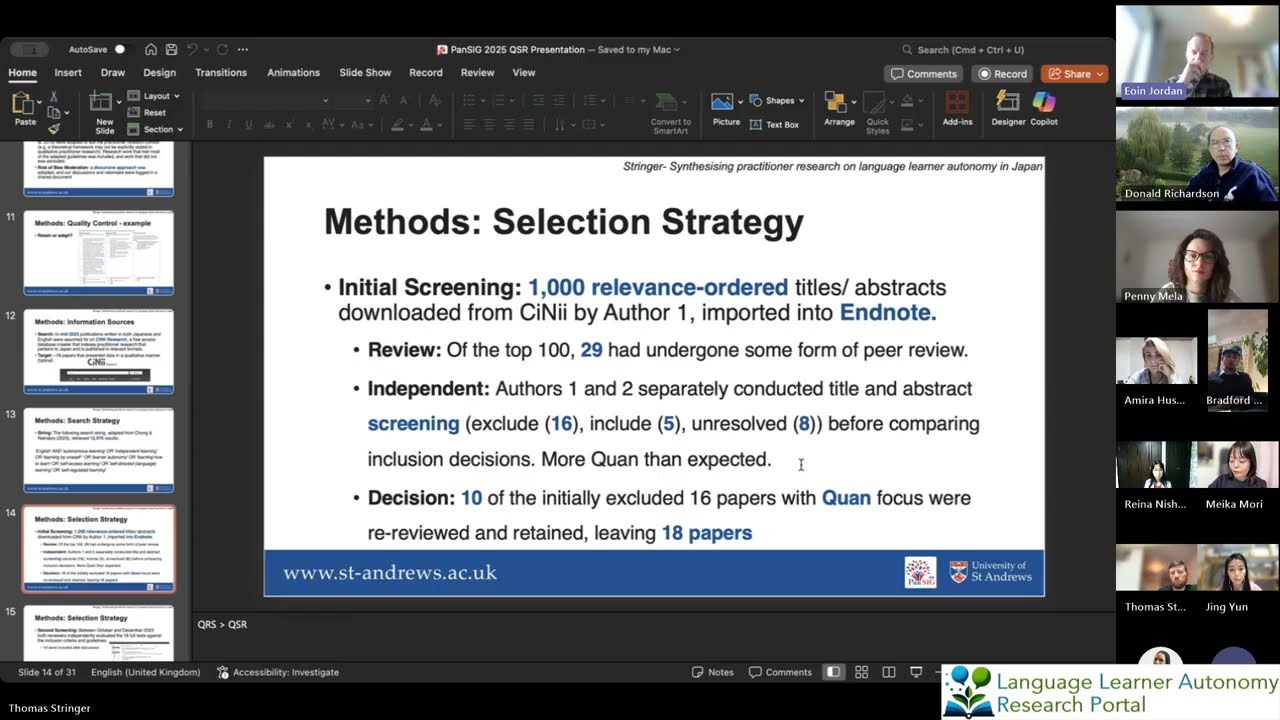Image resolution: width=1280 pixels, height=720 pixels.
Task: Click the Share button
Action: pos(1074,74)
